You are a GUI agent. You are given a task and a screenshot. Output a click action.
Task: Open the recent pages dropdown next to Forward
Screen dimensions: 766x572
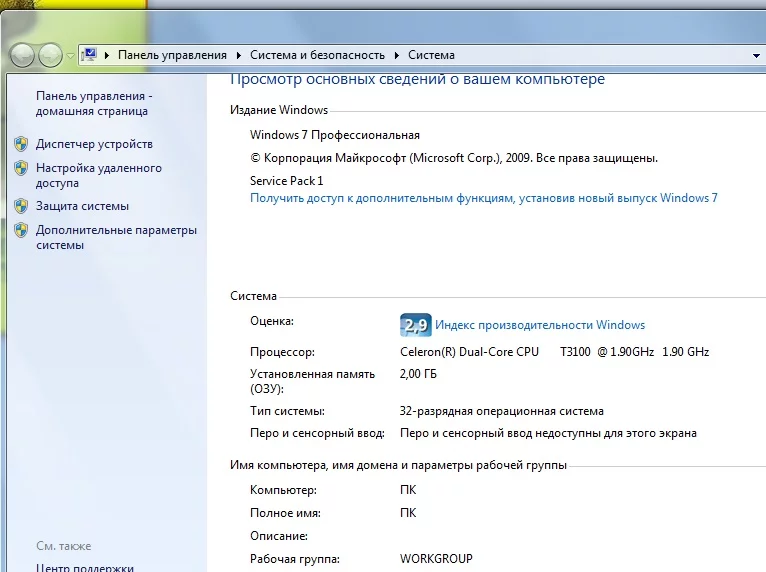click(x=70, y=56)
